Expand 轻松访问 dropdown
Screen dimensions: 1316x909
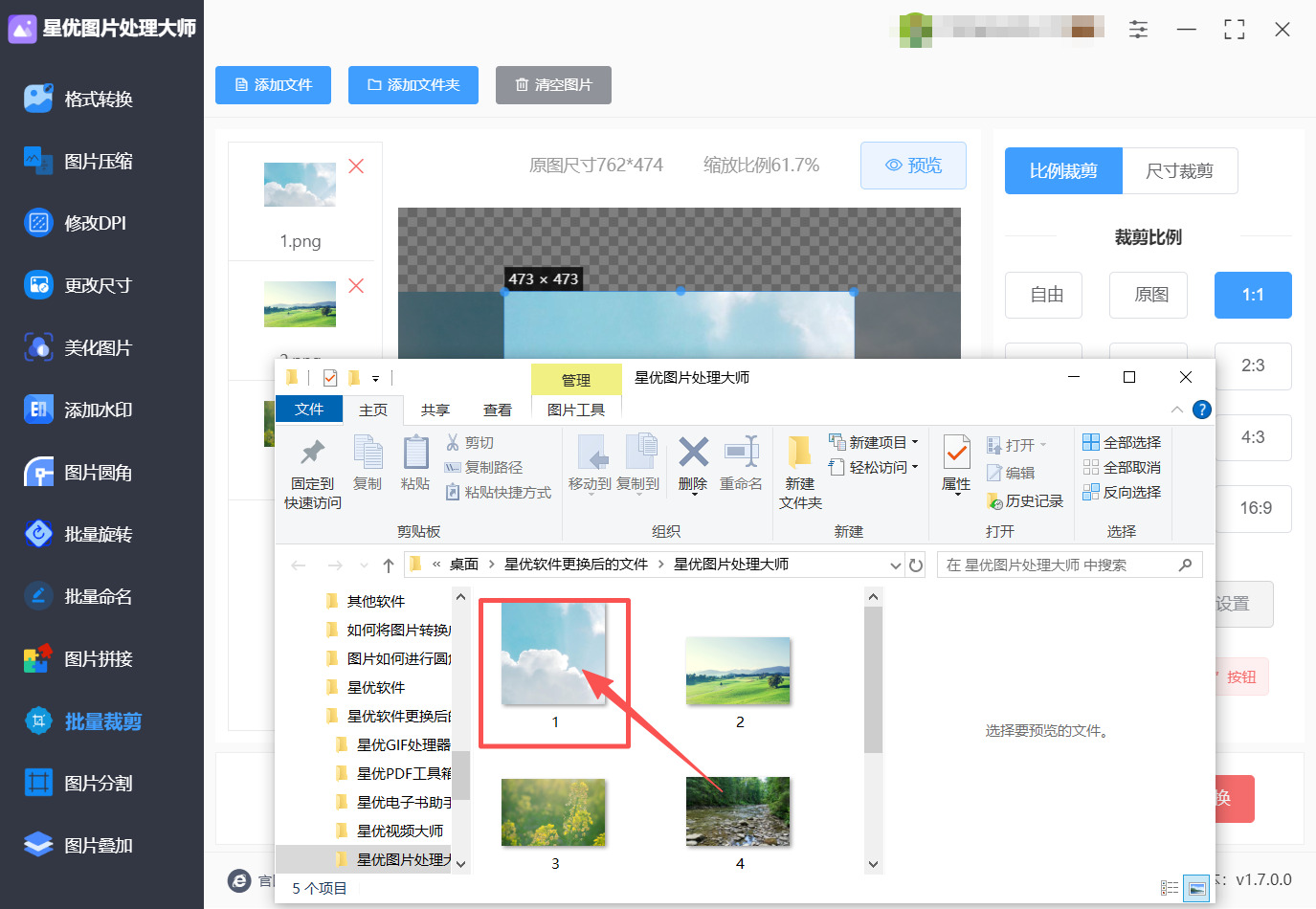point(915,467)
